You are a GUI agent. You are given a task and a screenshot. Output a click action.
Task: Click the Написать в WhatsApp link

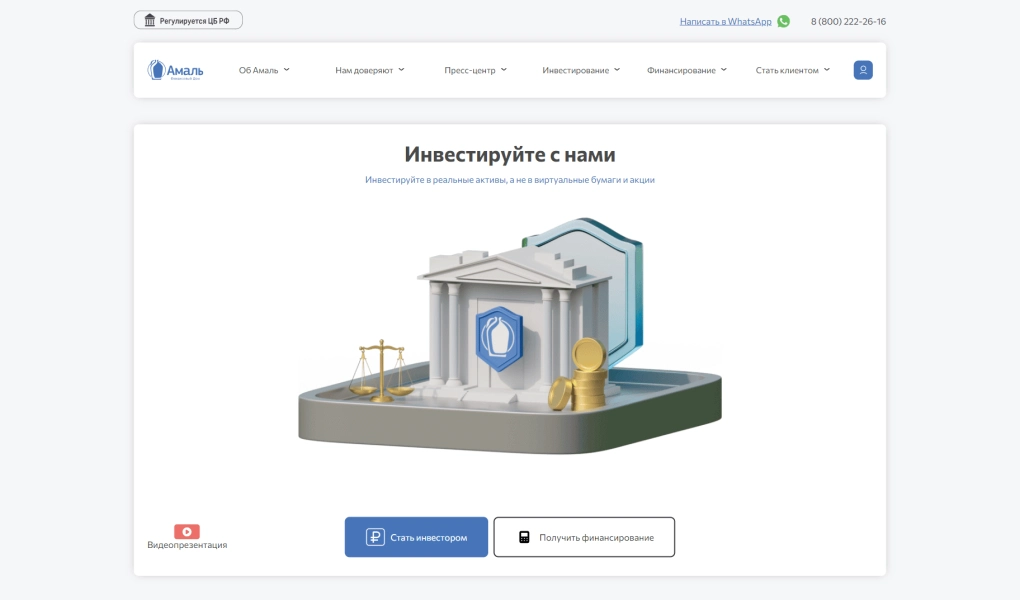tap(725, 21)
